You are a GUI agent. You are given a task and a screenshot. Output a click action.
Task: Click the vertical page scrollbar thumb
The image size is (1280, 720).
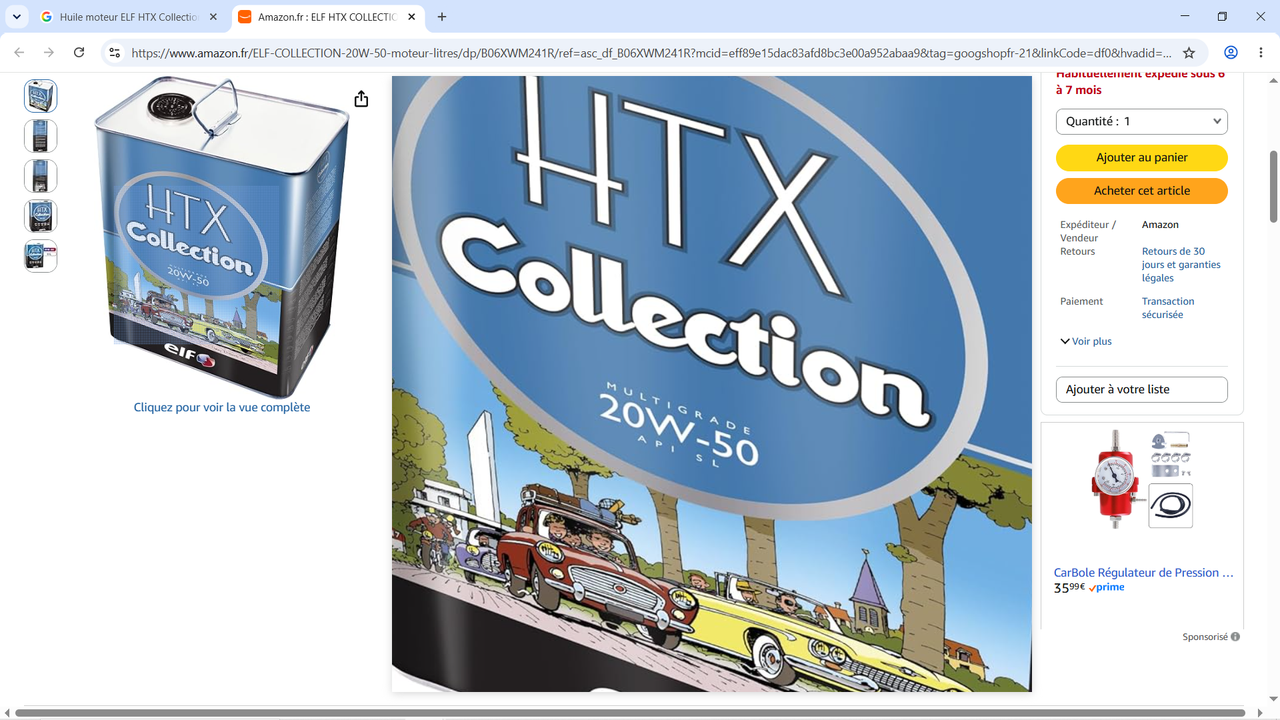tap(1273, 187)
